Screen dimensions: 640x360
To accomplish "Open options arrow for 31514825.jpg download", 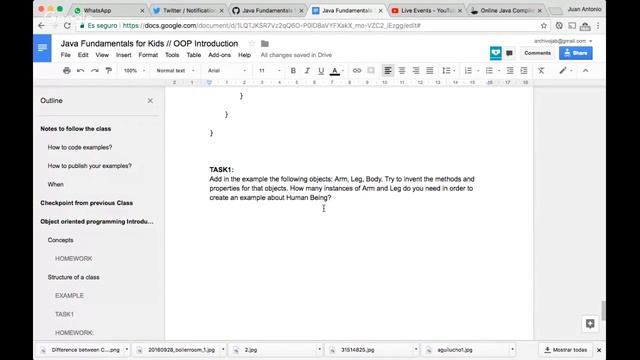I will (x=416, y=349).
